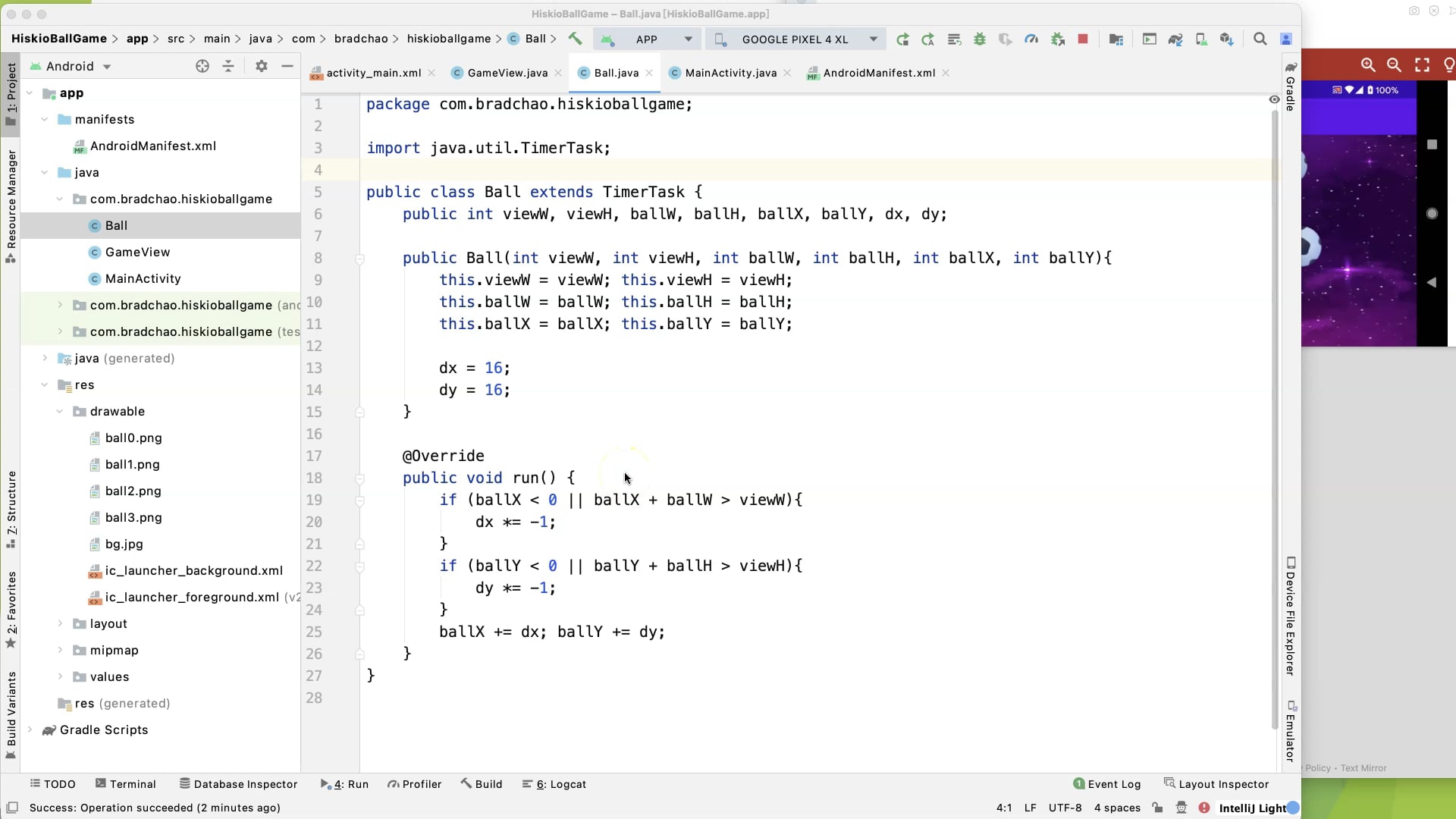Image resolution: width=1456 pixels, height=819 pixels.
Task: Open the Profiler from the toolbar icon
Action: [1031, 39]
